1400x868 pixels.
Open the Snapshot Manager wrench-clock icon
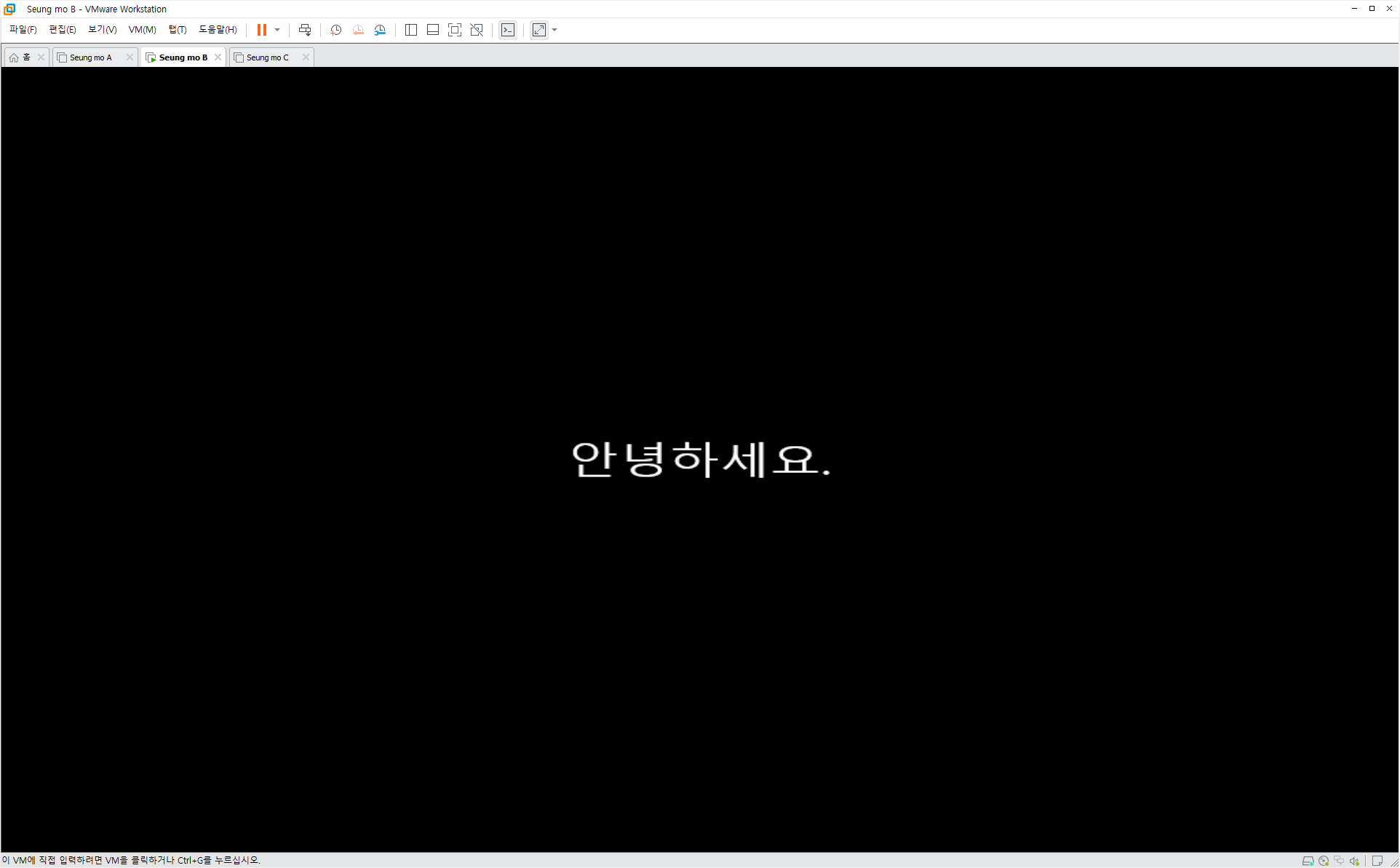coord(380,30)
